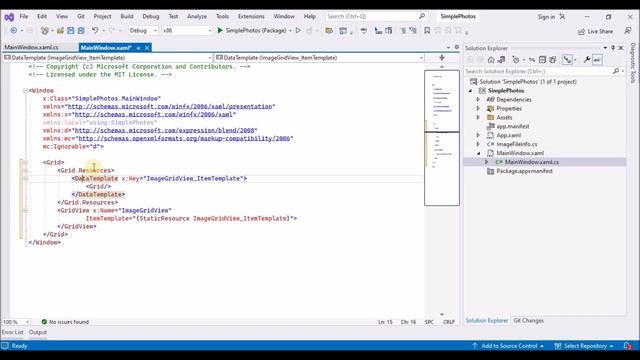
Task: Open the Edit menu
Action: [x=42, y=16]
